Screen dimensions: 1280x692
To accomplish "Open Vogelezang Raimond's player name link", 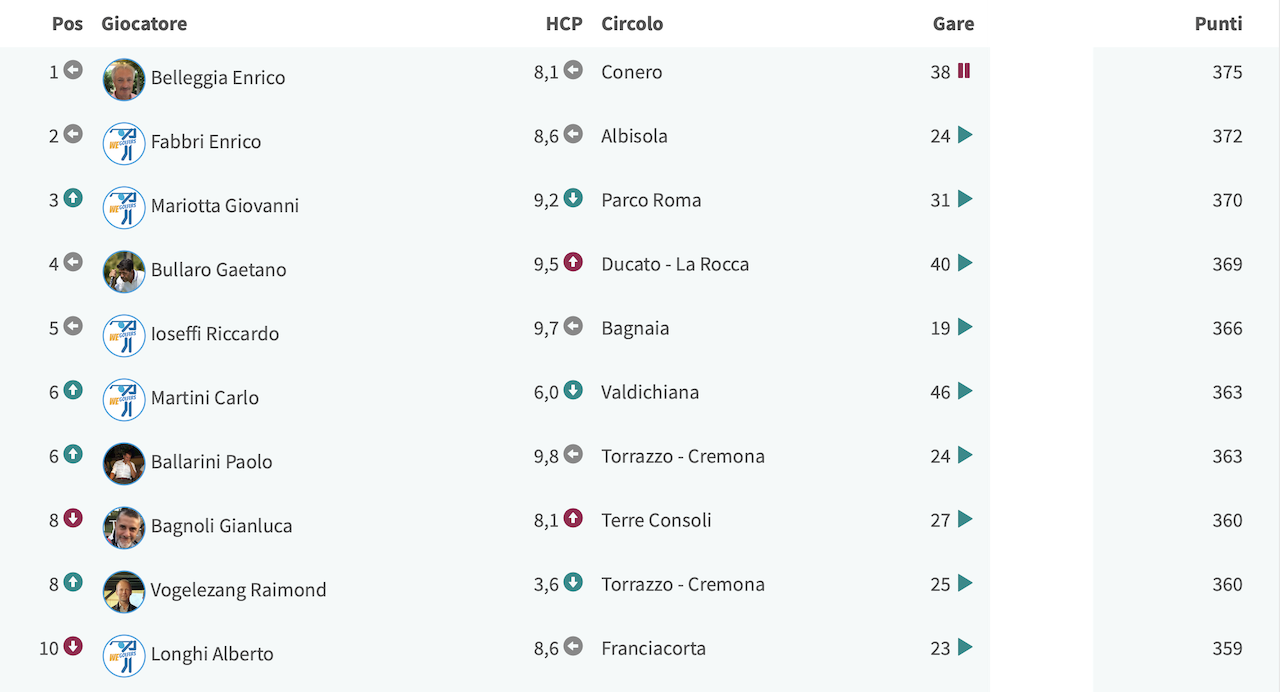I will pos(239,590).
